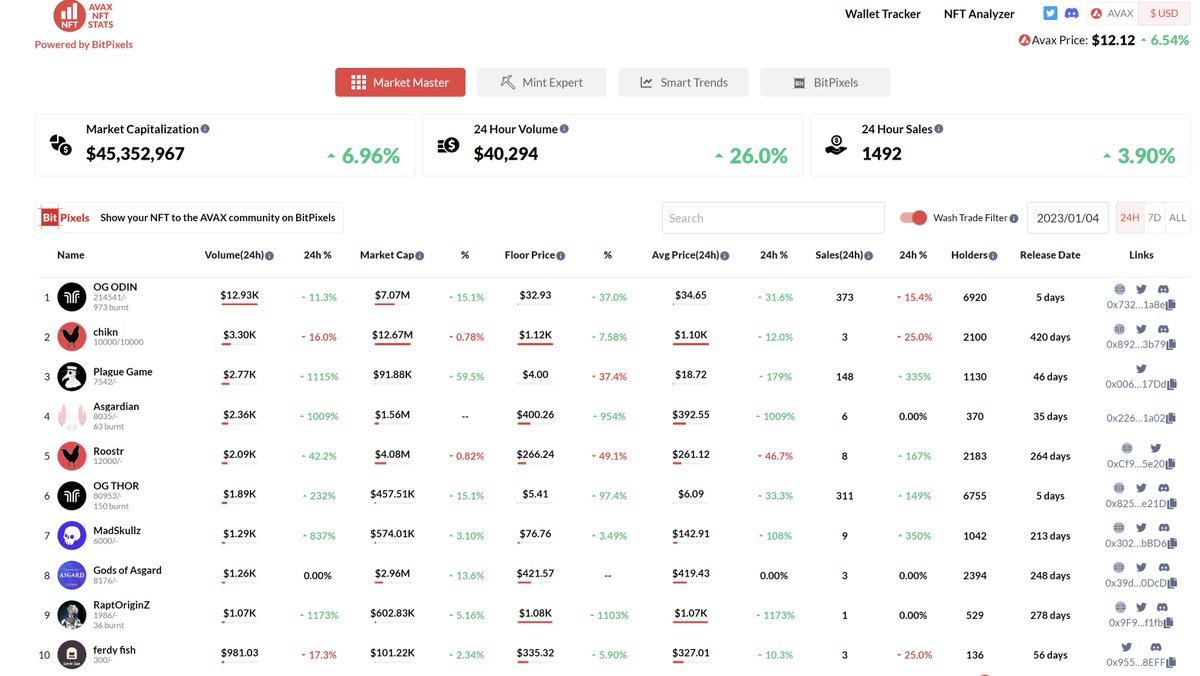Viewport: 1200px width, 676px height.
Task: Click the $45,352,967 market cap value
Action: pos(135,154)
